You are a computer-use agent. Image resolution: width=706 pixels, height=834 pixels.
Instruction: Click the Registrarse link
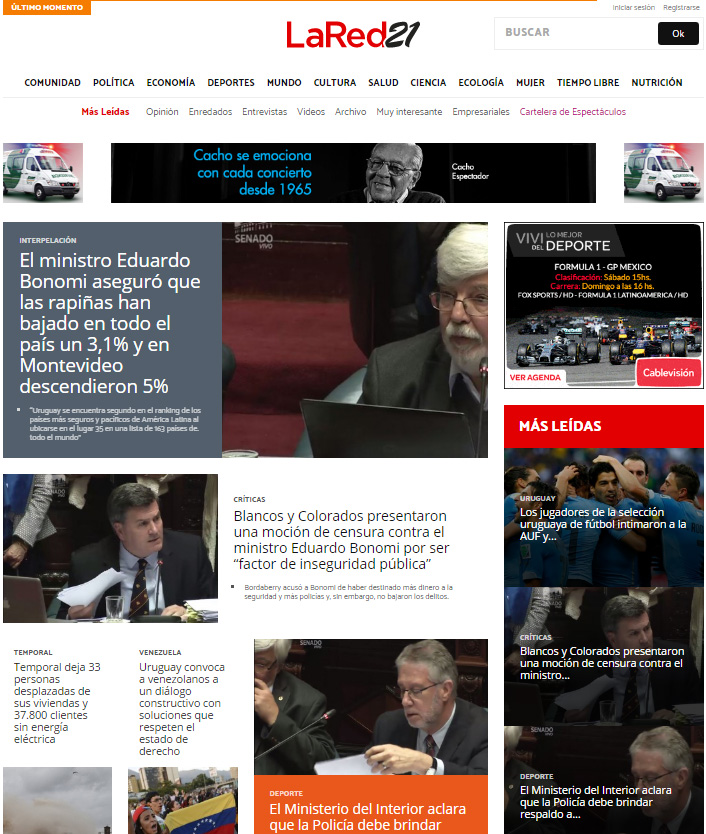click(681, 7)
